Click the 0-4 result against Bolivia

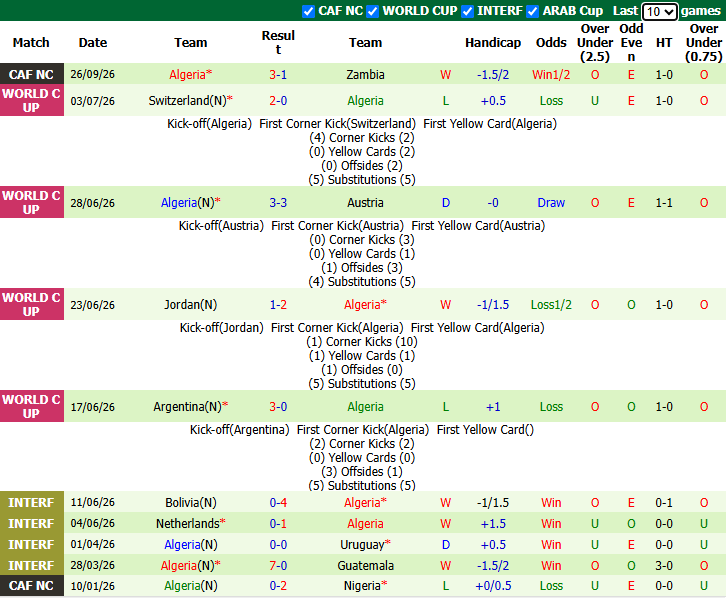click(x=278, y=503)
